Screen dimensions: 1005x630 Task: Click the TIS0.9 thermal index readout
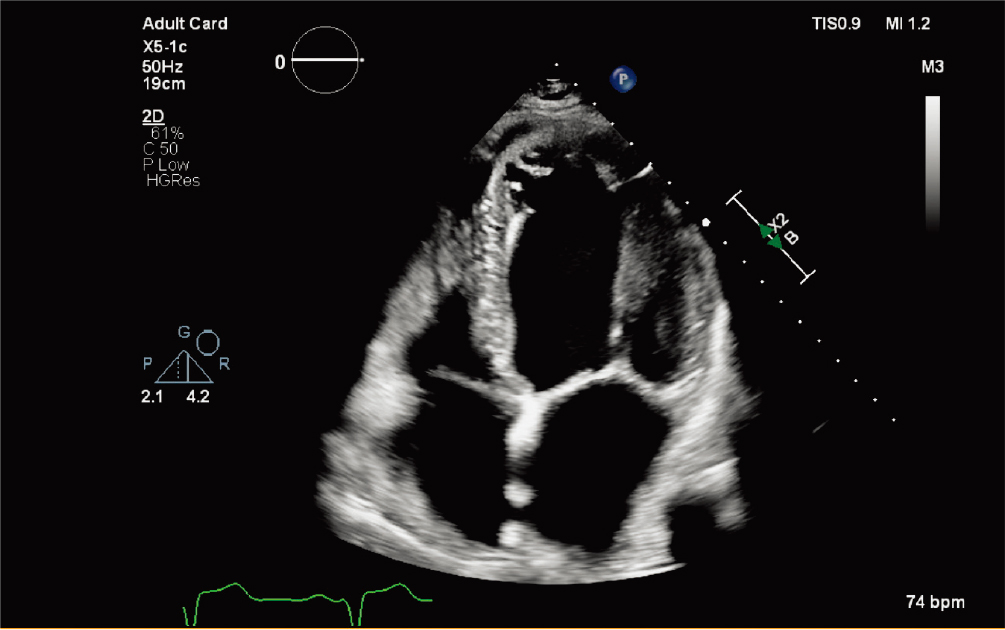836,23
